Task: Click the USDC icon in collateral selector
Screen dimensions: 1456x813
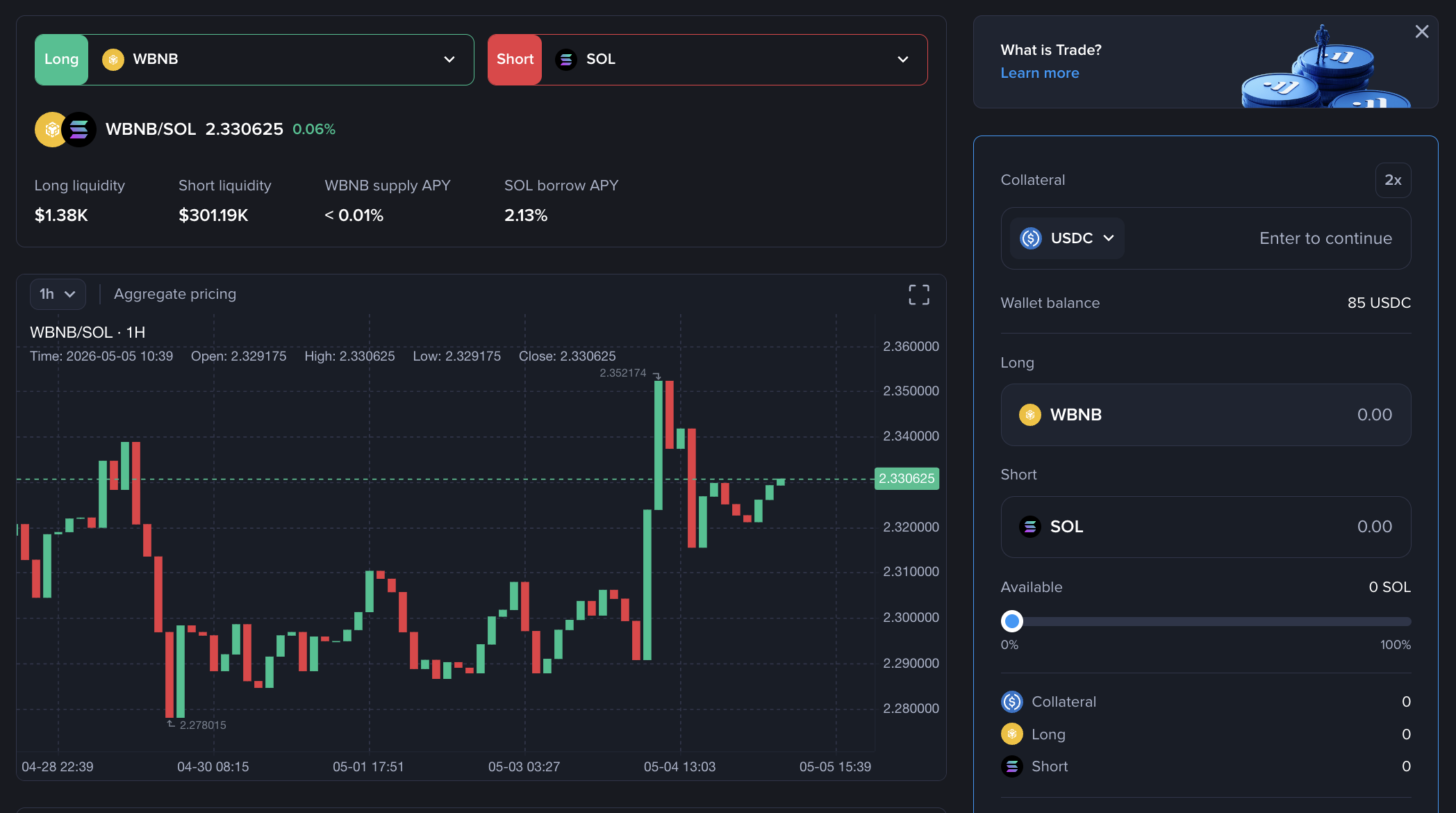Action: click(x=1031, y=238)
